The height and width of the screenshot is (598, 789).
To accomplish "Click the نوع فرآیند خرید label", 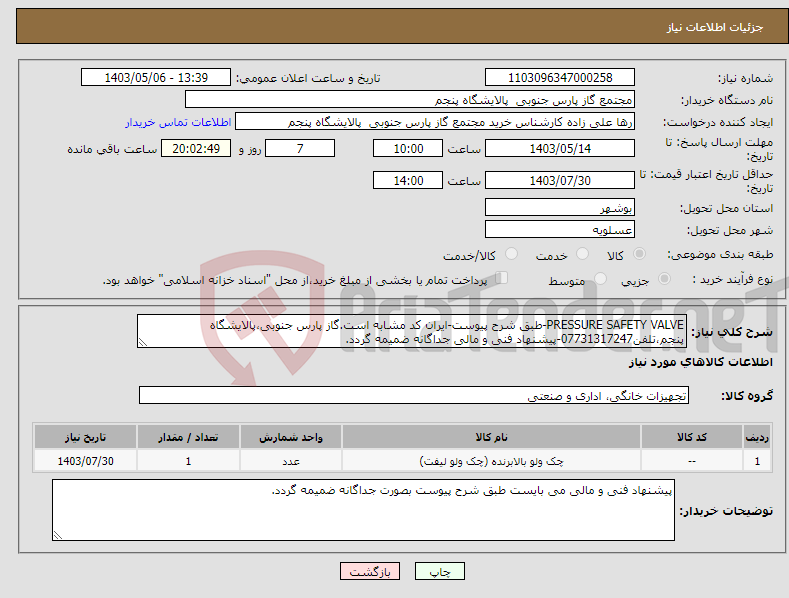I will pyautogui.click(x=733, y=279).
